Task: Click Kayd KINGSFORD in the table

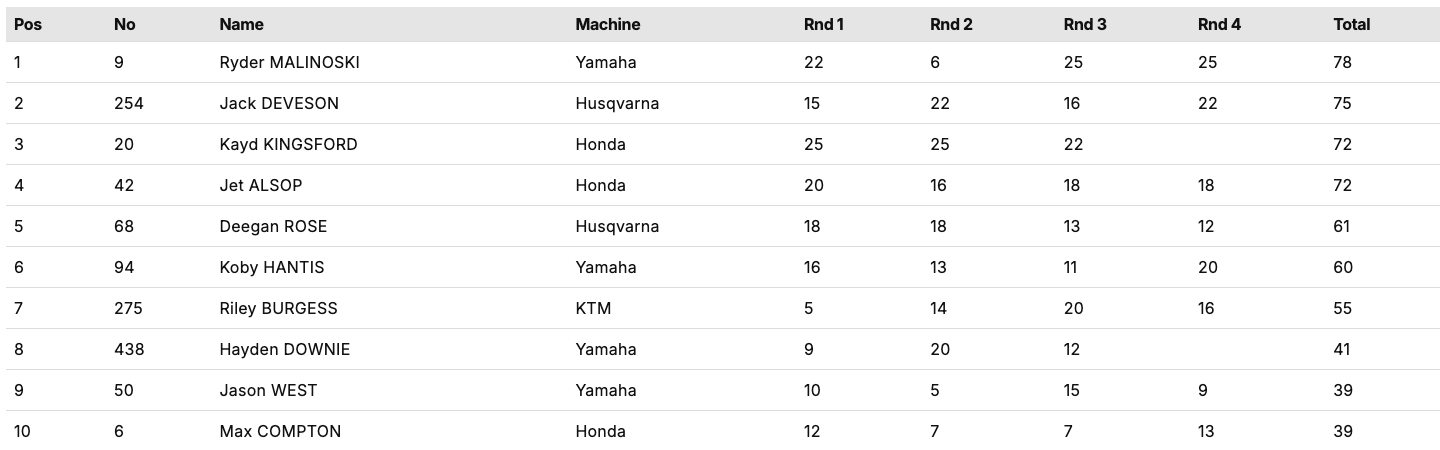Action: click(288, 144)
